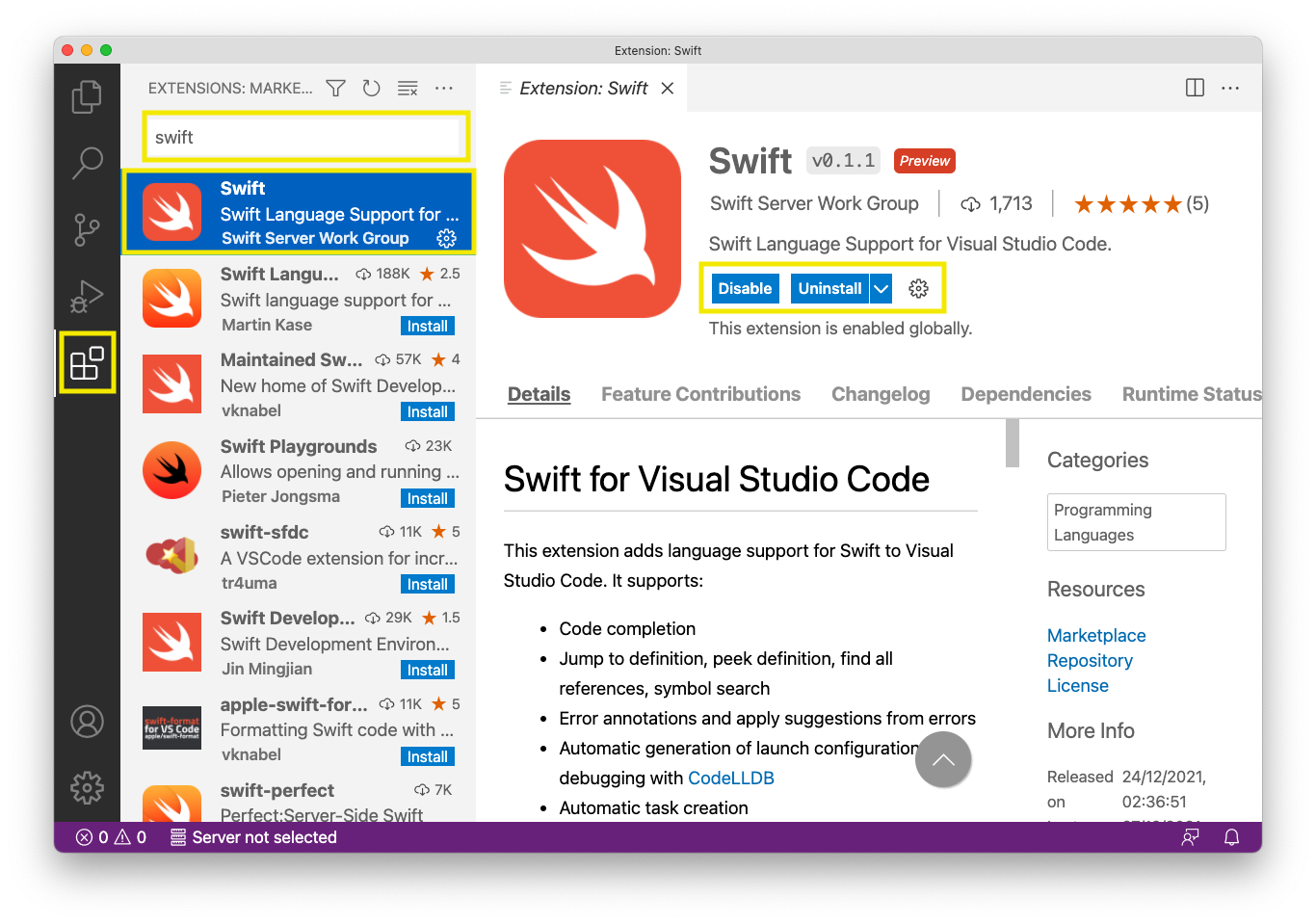Split the editor to the right
This screenshot has width=1316, height=924.
pos(1195,88)
